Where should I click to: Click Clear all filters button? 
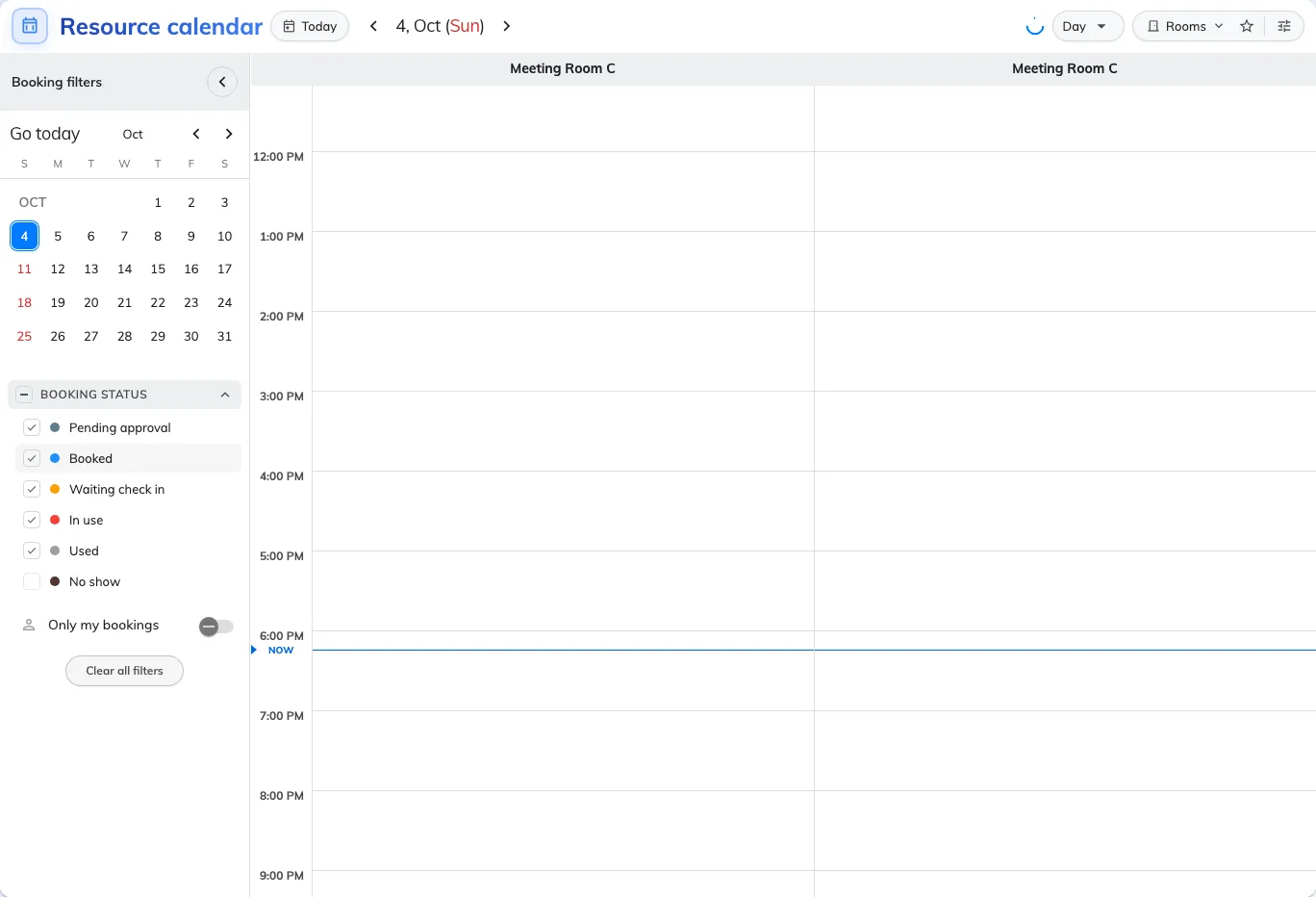click(124, 671)
